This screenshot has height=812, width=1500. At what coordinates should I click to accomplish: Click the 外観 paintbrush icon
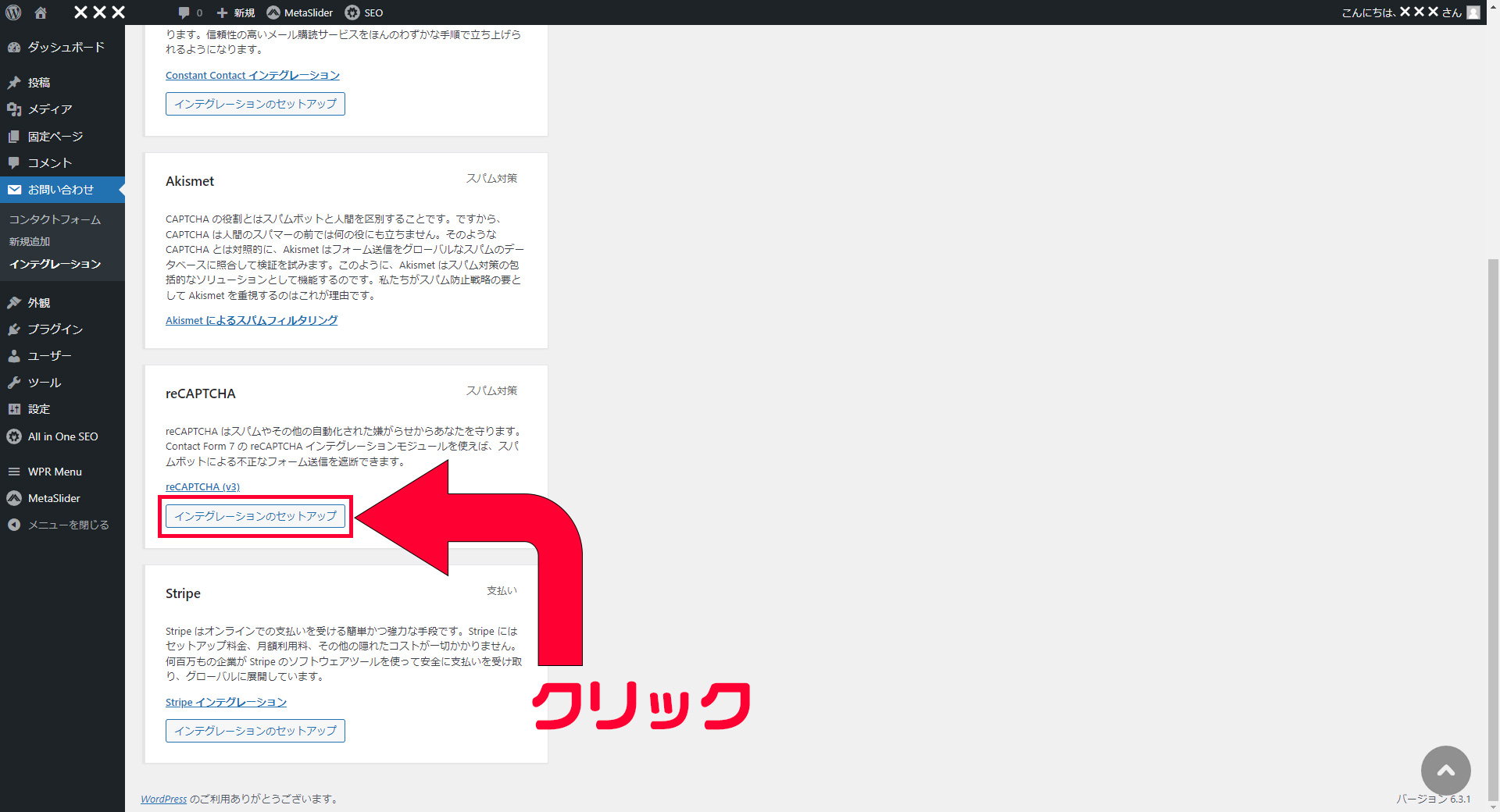(x=14, y=302)
